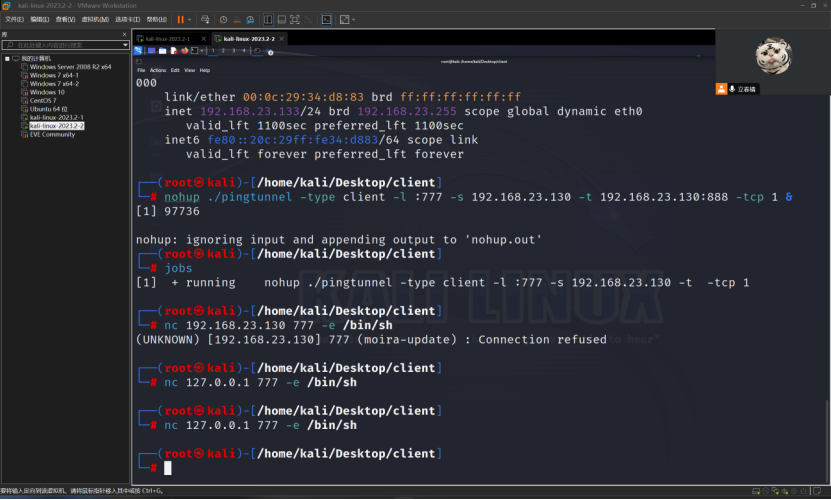
Task: Switch to Kali workspace 3
Action: click(233, 51)
